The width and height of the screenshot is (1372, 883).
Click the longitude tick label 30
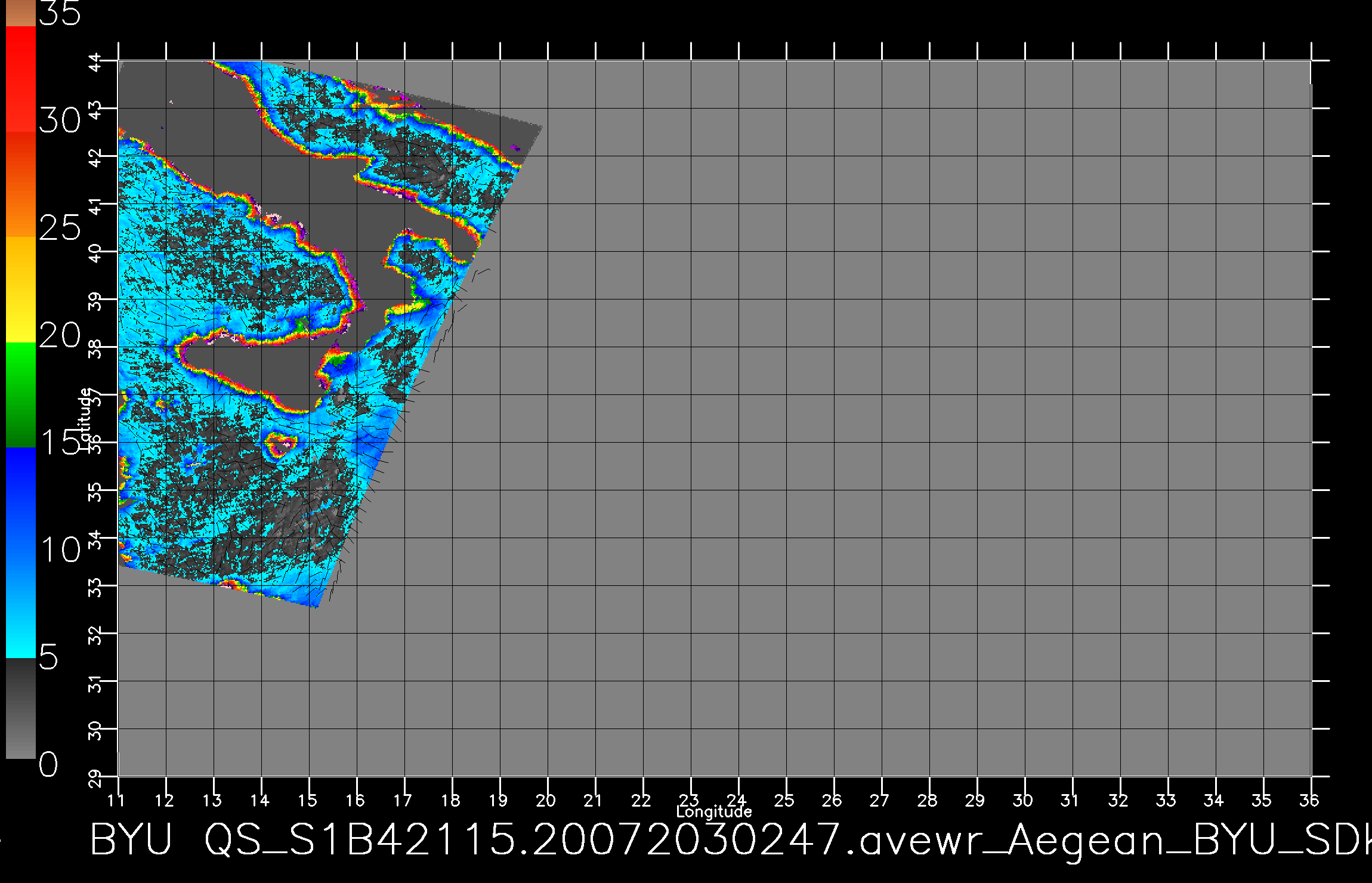click(1022, 800)
